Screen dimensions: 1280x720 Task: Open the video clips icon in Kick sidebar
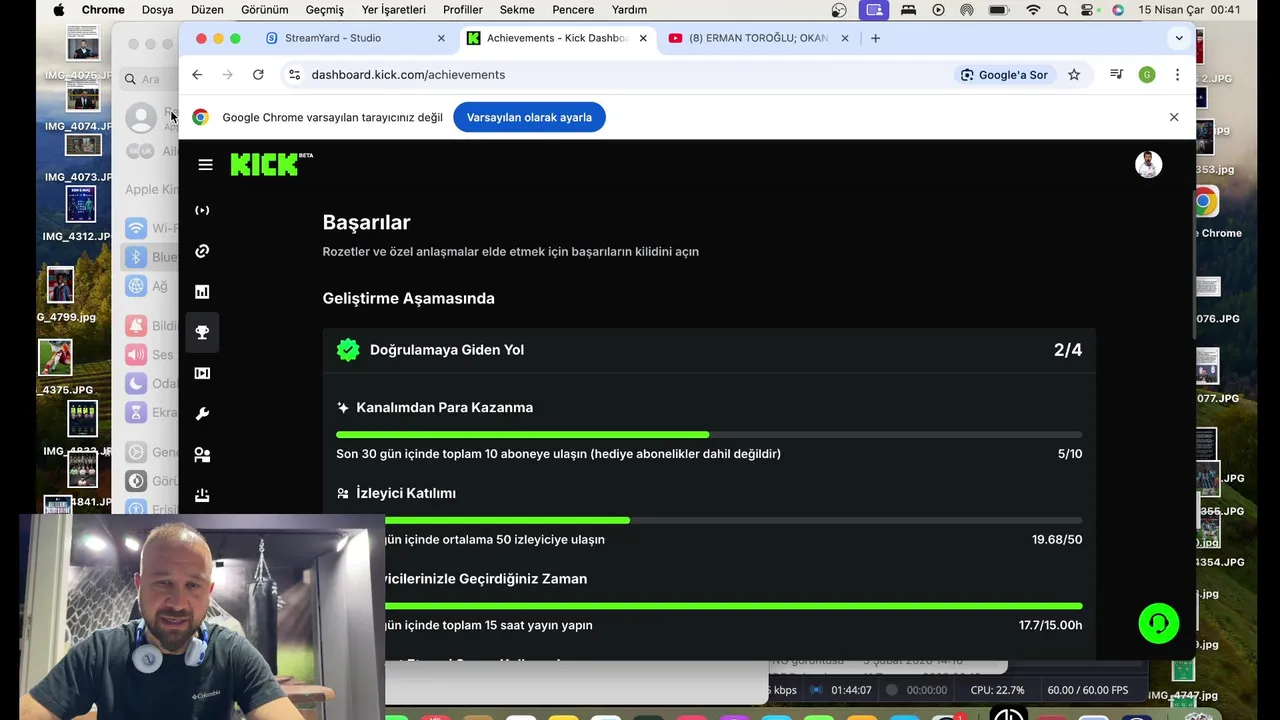click(x=202, y=373)
